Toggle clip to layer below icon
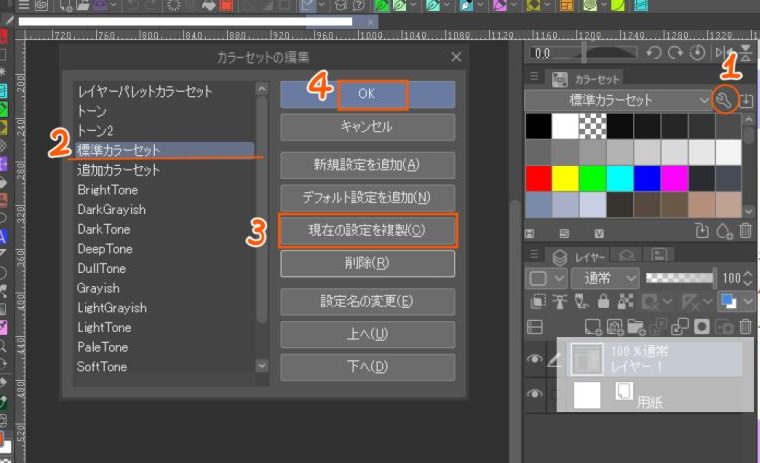Screen dimensions: 760x463 coord(537,300)
